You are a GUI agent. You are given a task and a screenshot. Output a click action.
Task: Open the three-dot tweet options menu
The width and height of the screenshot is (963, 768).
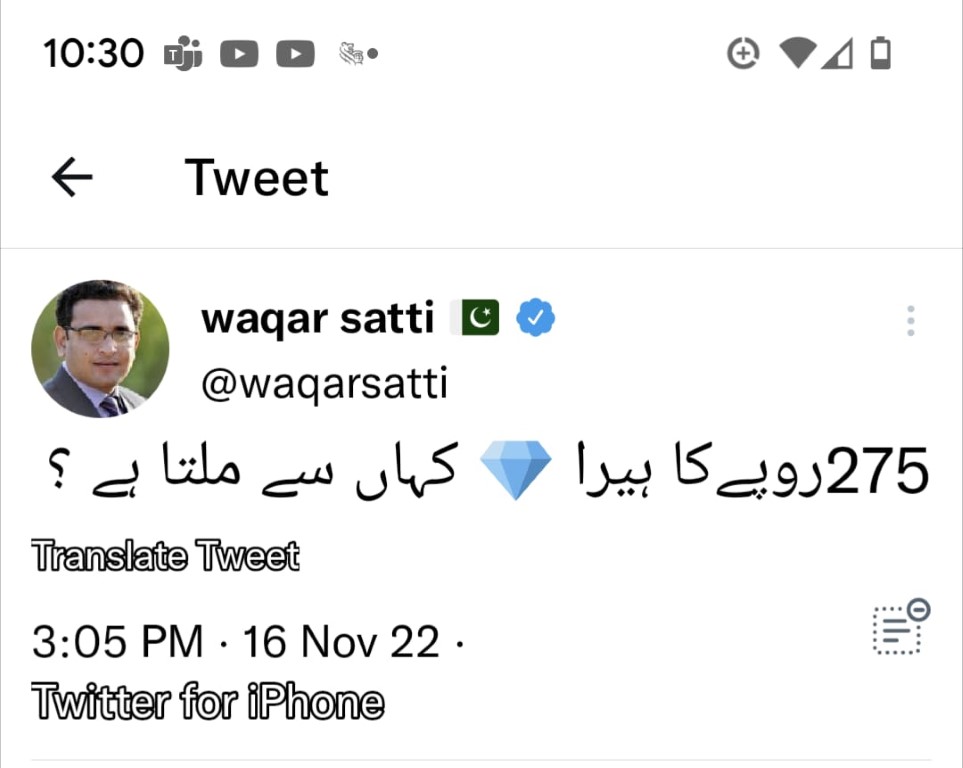tap(910, 321)
